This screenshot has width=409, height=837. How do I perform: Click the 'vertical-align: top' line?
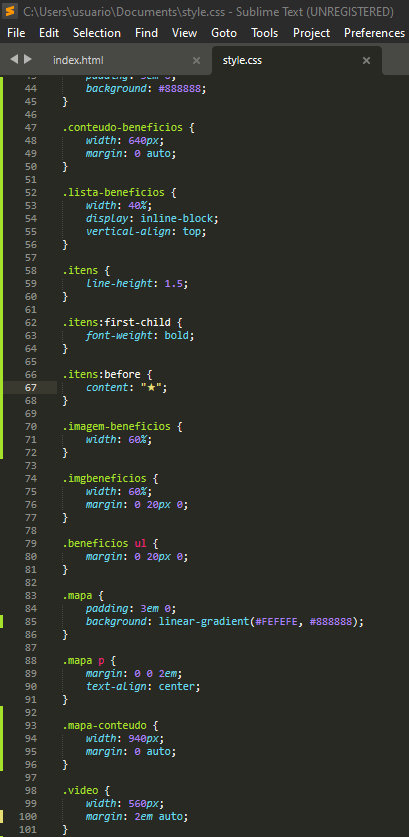pos(146,232)
